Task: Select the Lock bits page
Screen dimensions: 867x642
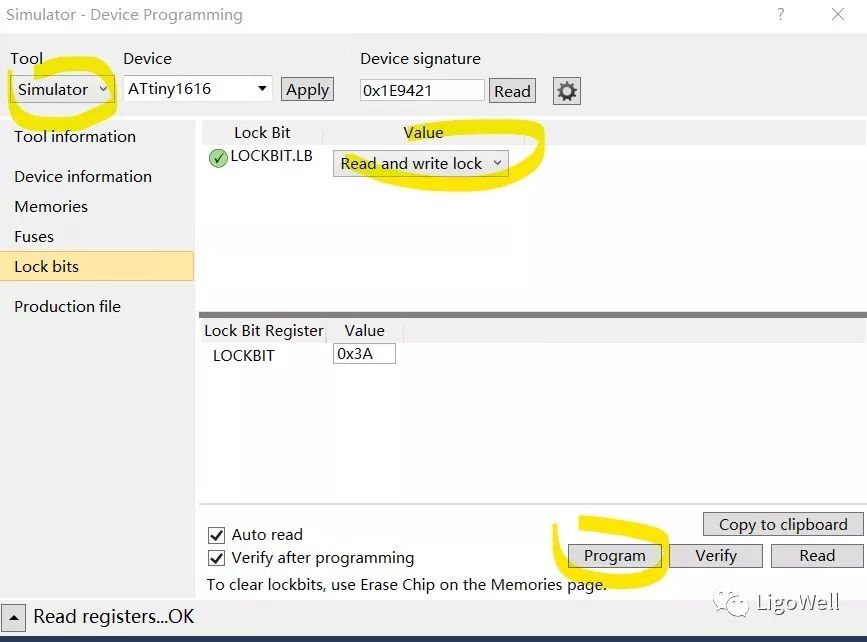Action: [97, 267]
